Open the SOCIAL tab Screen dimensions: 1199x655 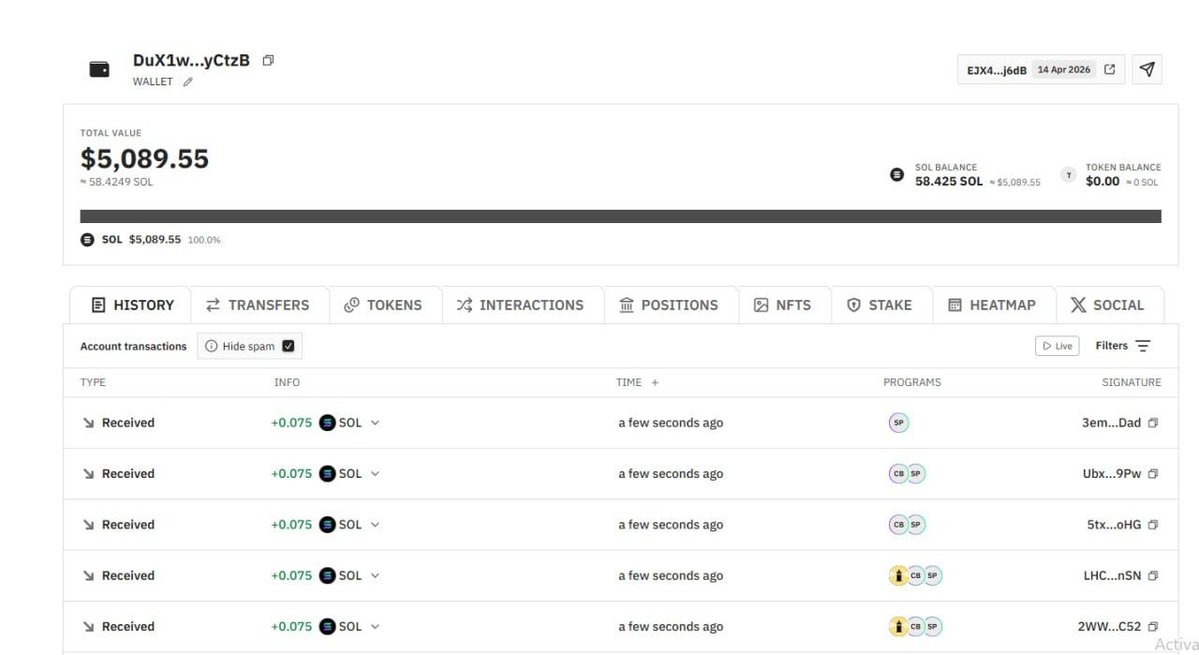1110,305
